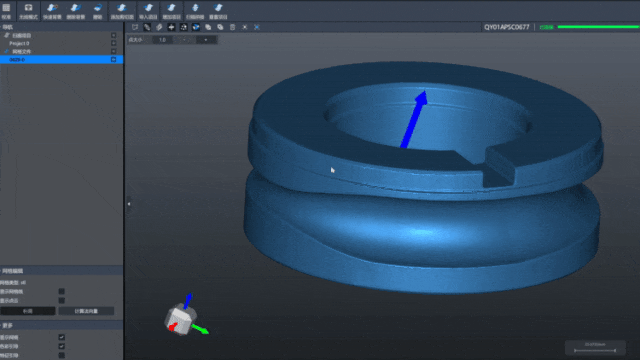This screenshot has height=360, width=640.
Task: Select the 扫描项目 tree node
Action: pos(21,36)
